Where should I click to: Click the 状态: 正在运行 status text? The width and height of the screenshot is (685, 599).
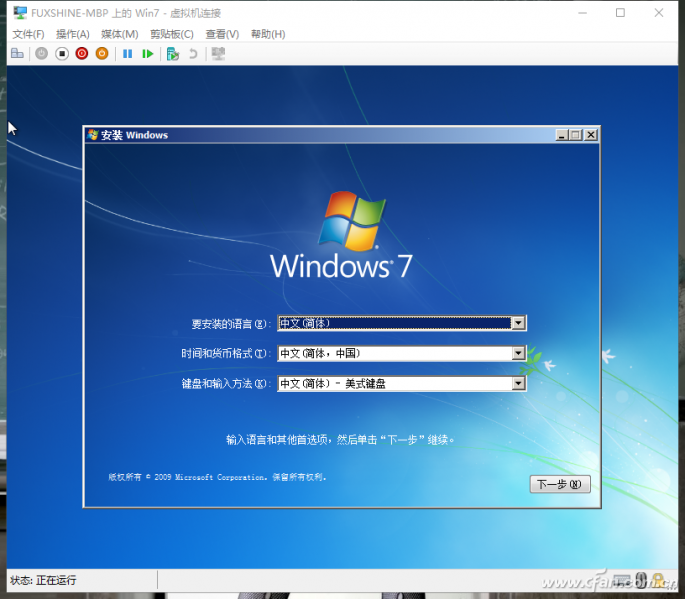click(x=43, y=580)
